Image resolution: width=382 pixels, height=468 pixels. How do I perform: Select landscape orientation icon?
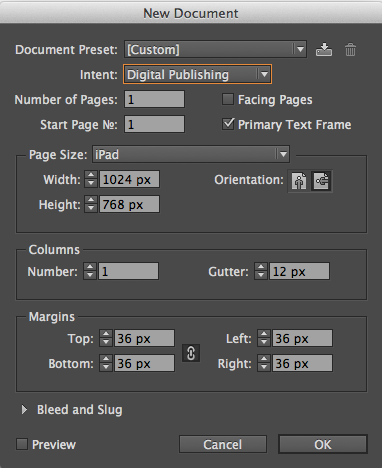[321, 181]
